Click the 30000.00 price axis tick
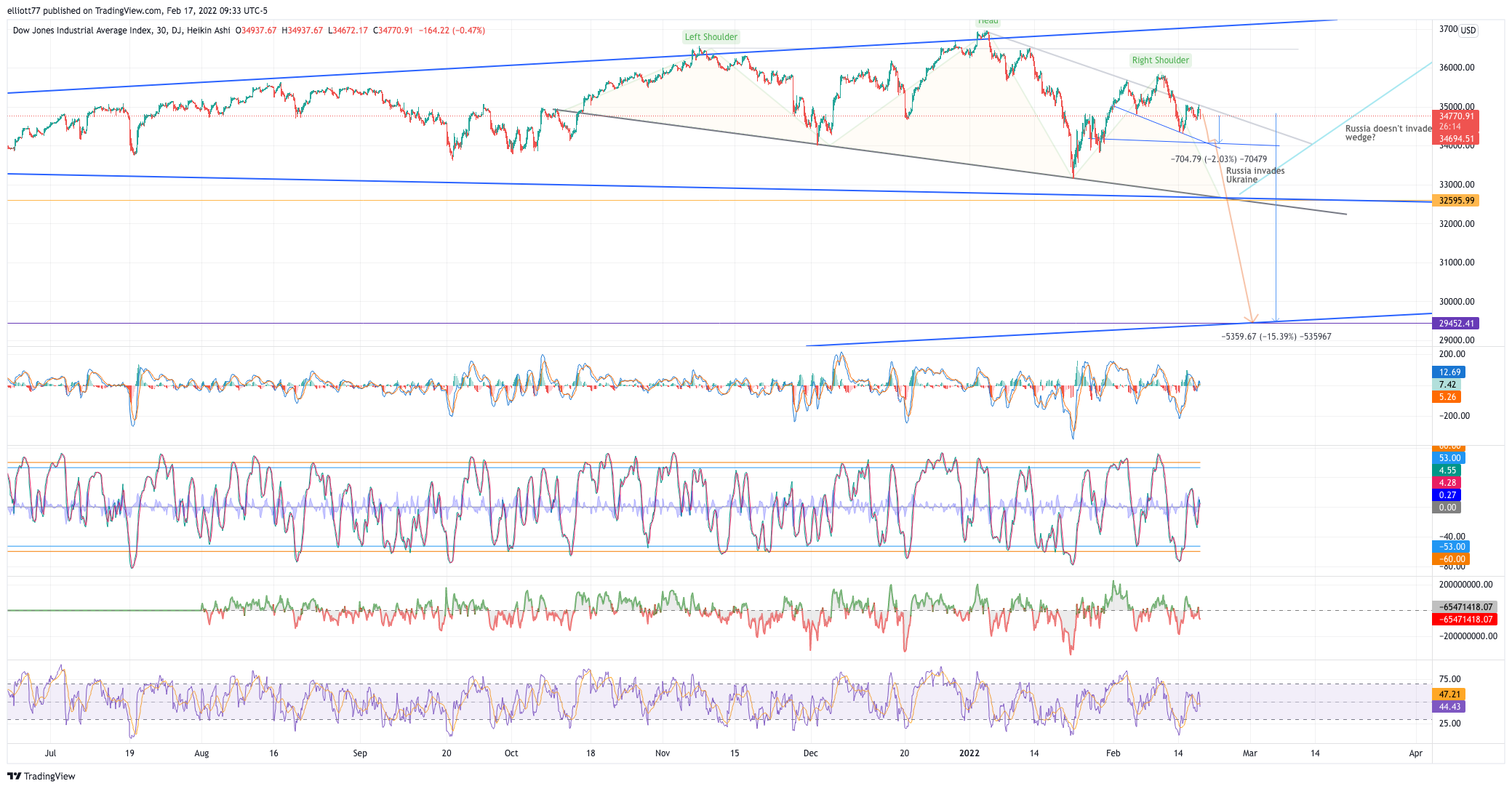The width and height of the screenshot is (1512, 789). coord(1457,302)
